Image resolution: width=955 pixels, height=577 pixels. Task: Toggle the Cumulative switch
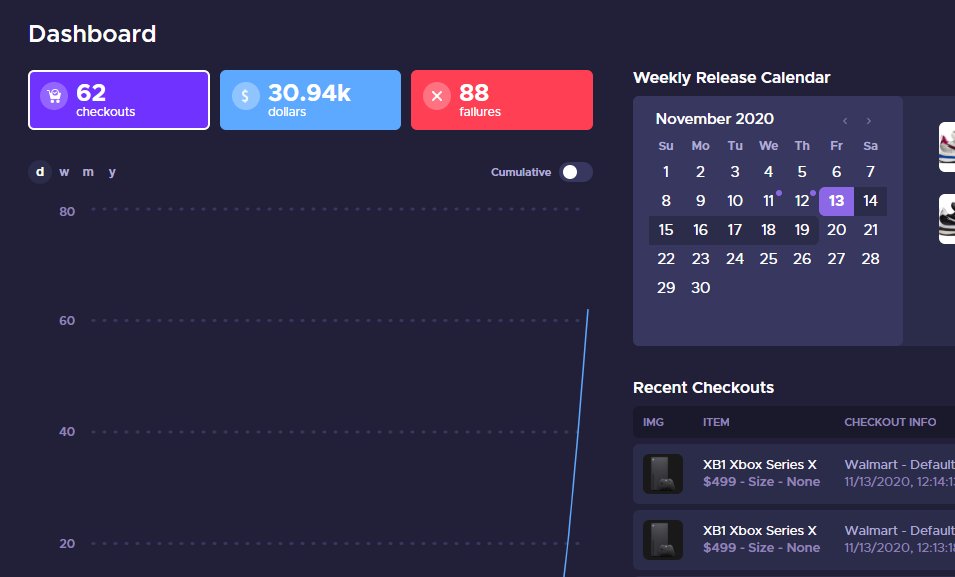tap(576, 172)
